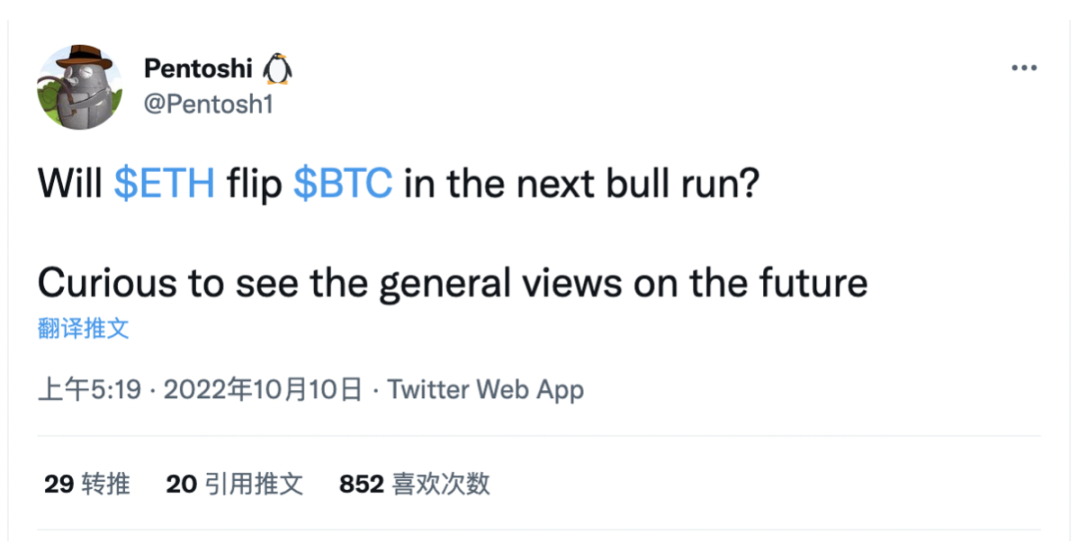Open the Pentoshi display name link
This screenshot has width=1087, height=544.
(x=198, y=69)
